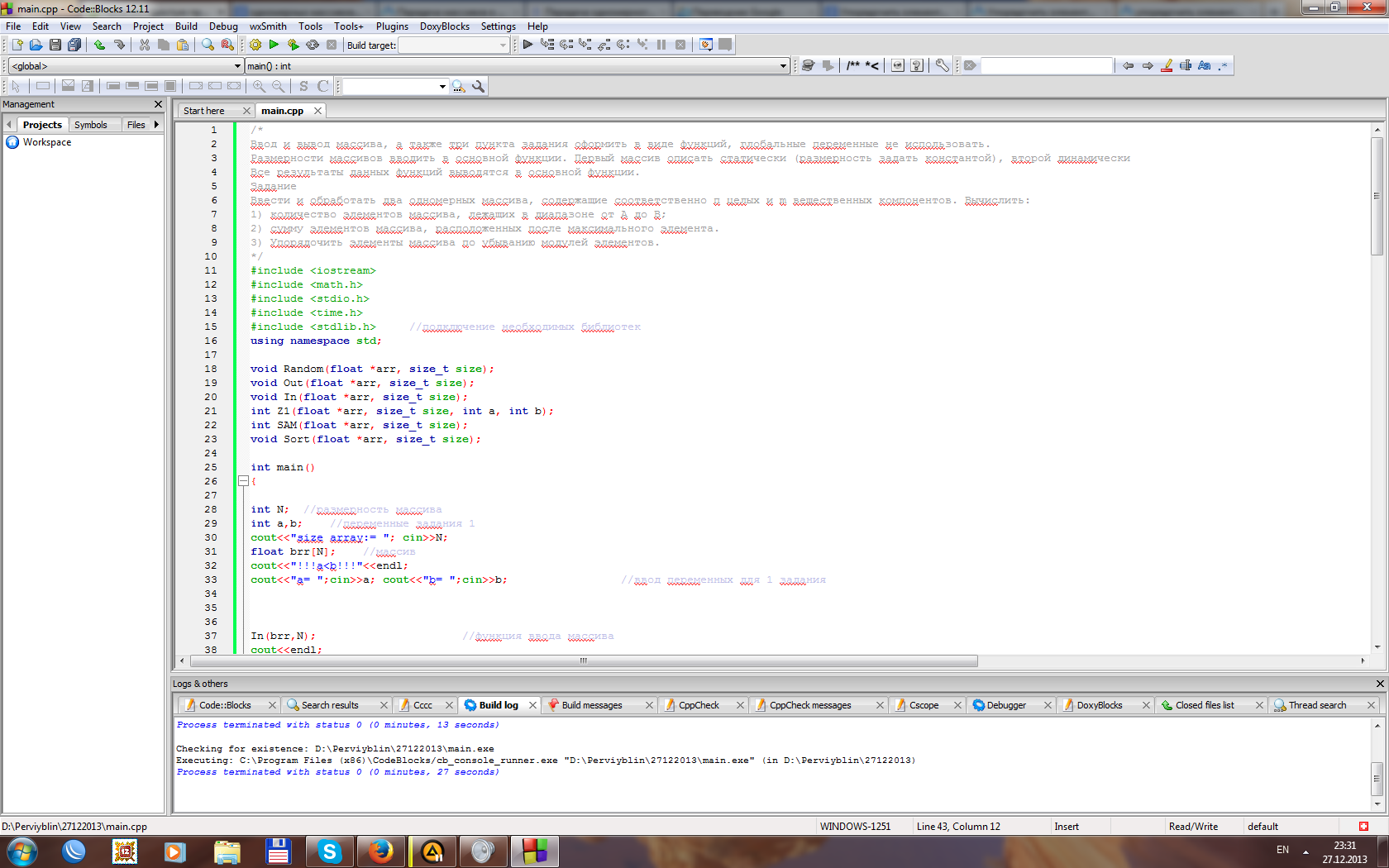Screen dimensions: 1389x868
Task: Start debugging with the Debug/Continue arrow
Action: tap(527, 45)
